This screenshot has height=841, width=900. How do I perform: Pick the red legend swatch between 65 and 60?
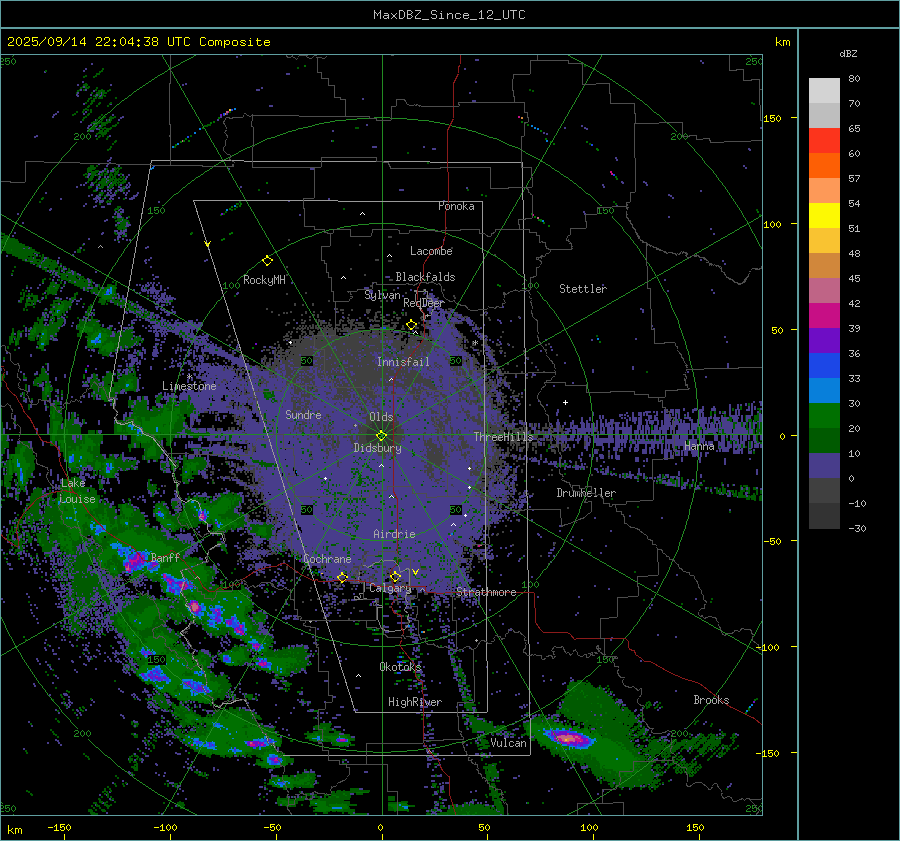[x=824, y=141]
